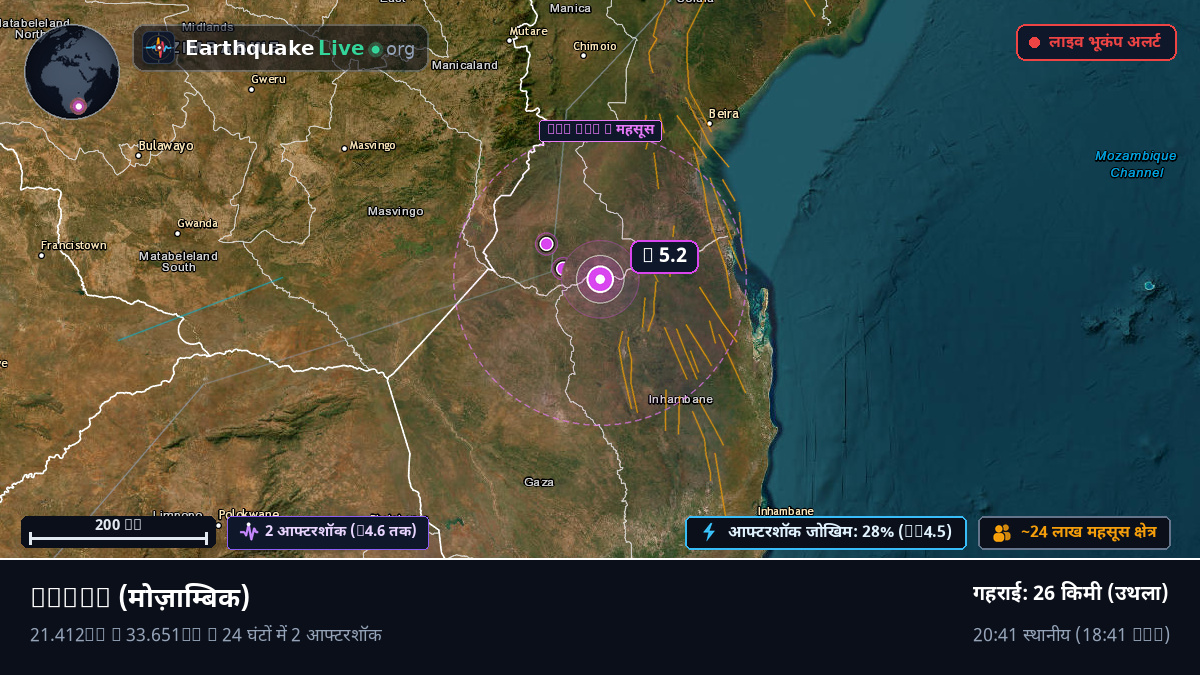This screenshot has width=1200, height=675.
Task: Click the people icon in the felt-area badge
Action: point(1002,533)
